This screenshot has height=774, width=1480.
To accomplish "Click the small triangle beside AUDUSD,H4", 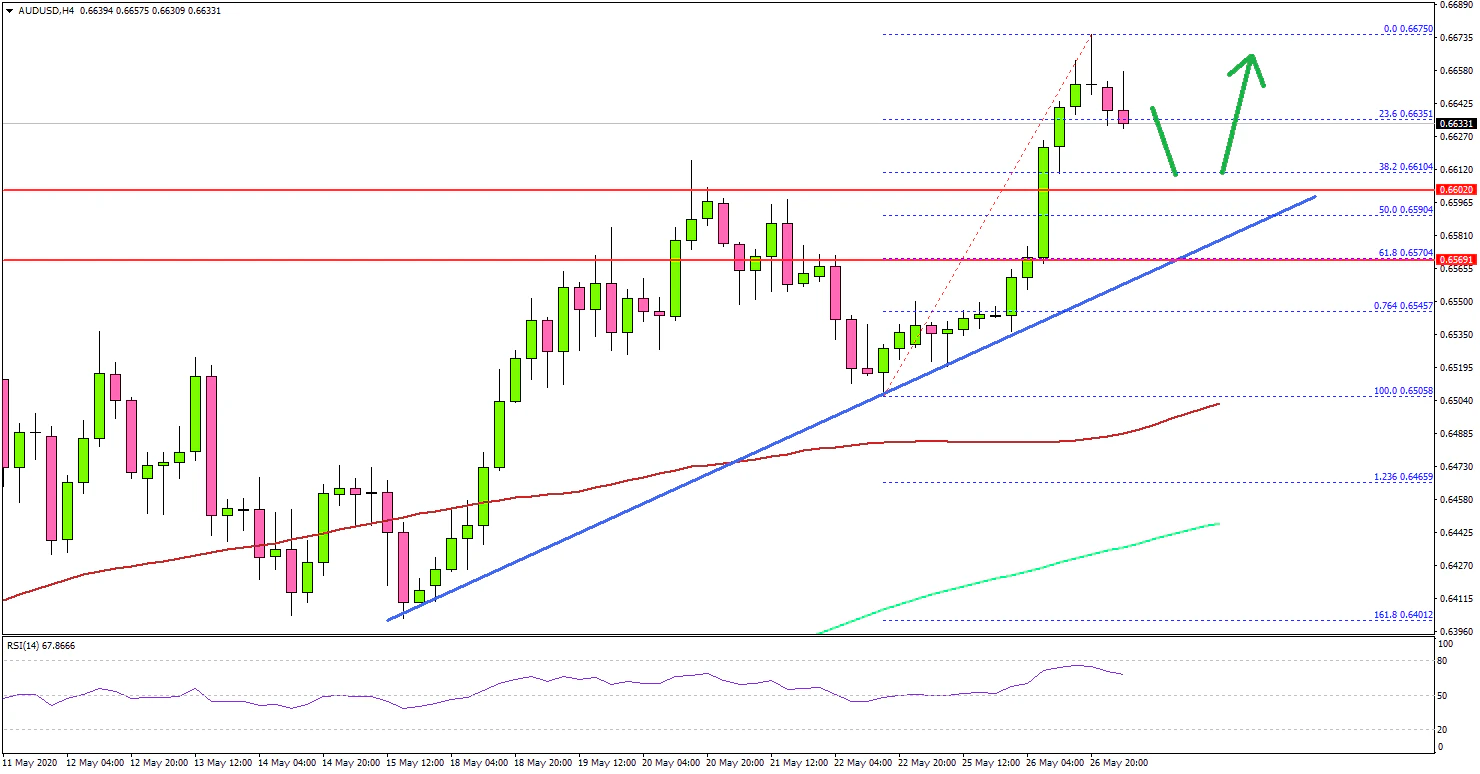I will [7, 10].
